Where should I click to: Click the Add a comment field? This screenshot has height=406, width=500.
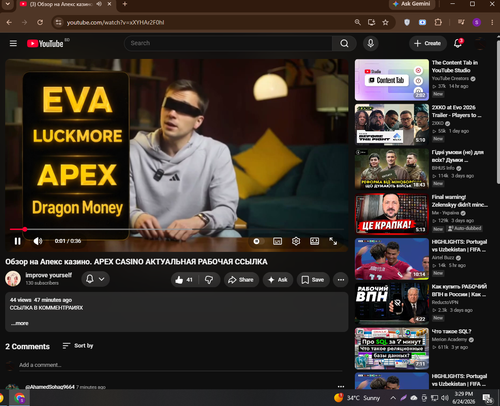(x=180, y=365)
